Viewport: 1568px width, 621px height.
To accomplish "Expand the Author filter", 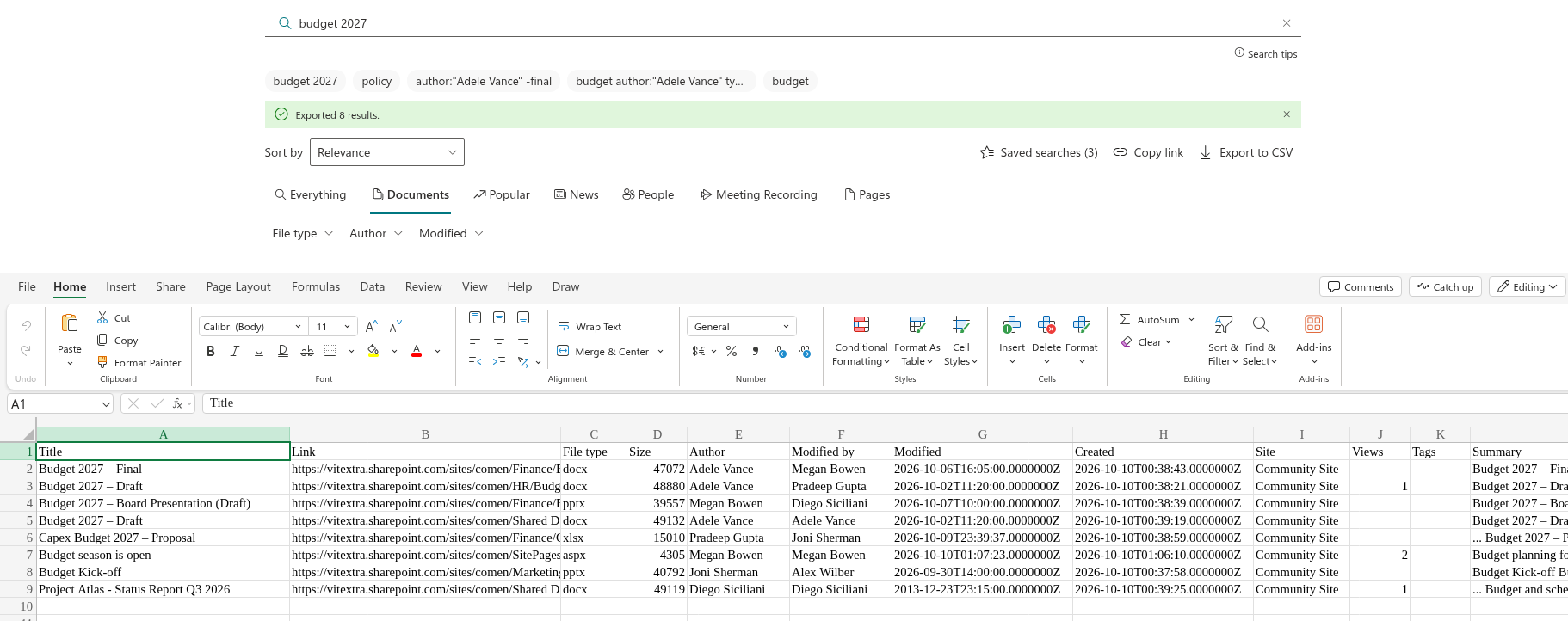I will [376, 233].
